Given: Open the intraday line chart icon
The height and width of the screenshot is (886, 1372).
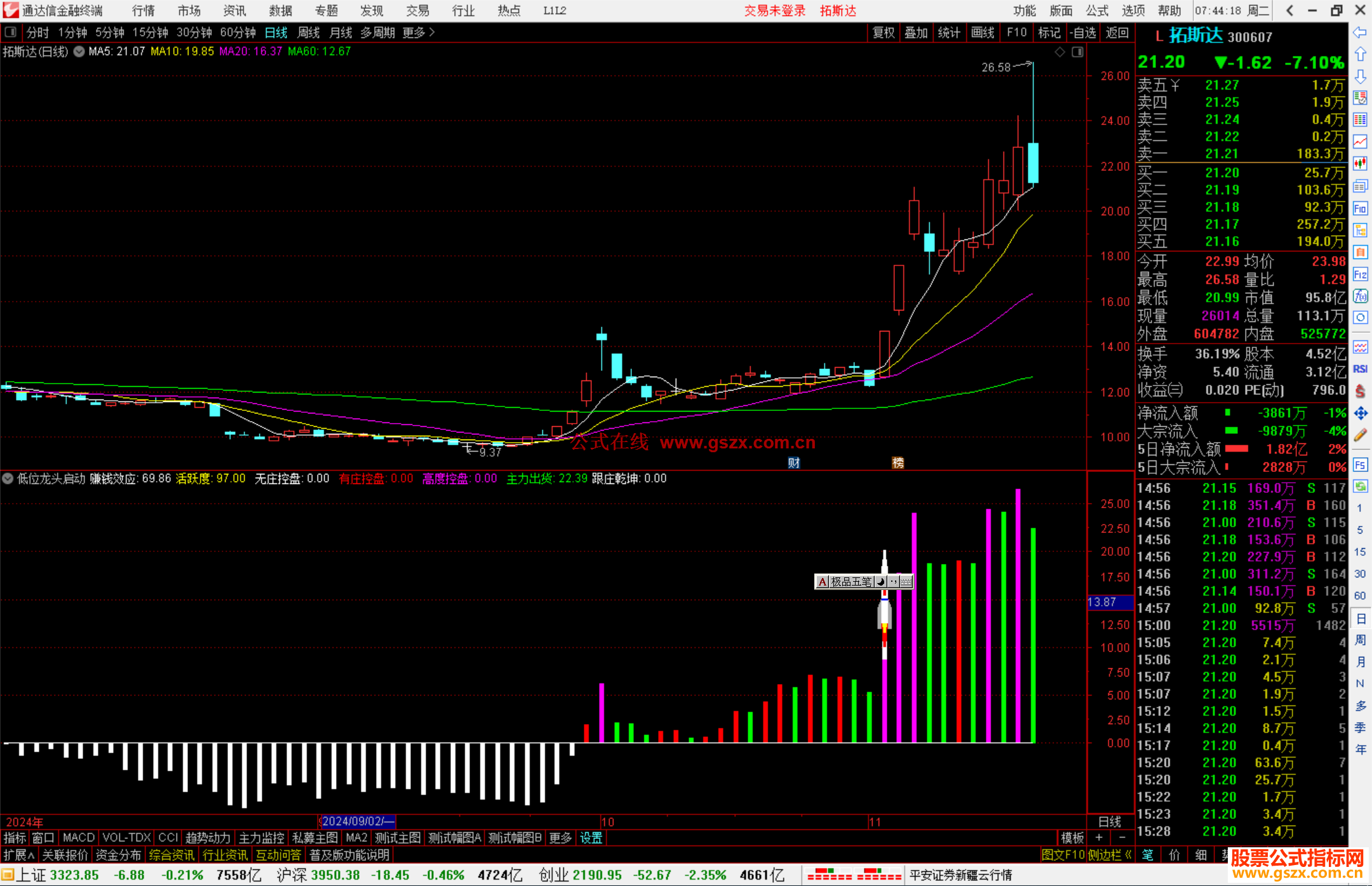Looking at the screenshot, I should 1360,142.
